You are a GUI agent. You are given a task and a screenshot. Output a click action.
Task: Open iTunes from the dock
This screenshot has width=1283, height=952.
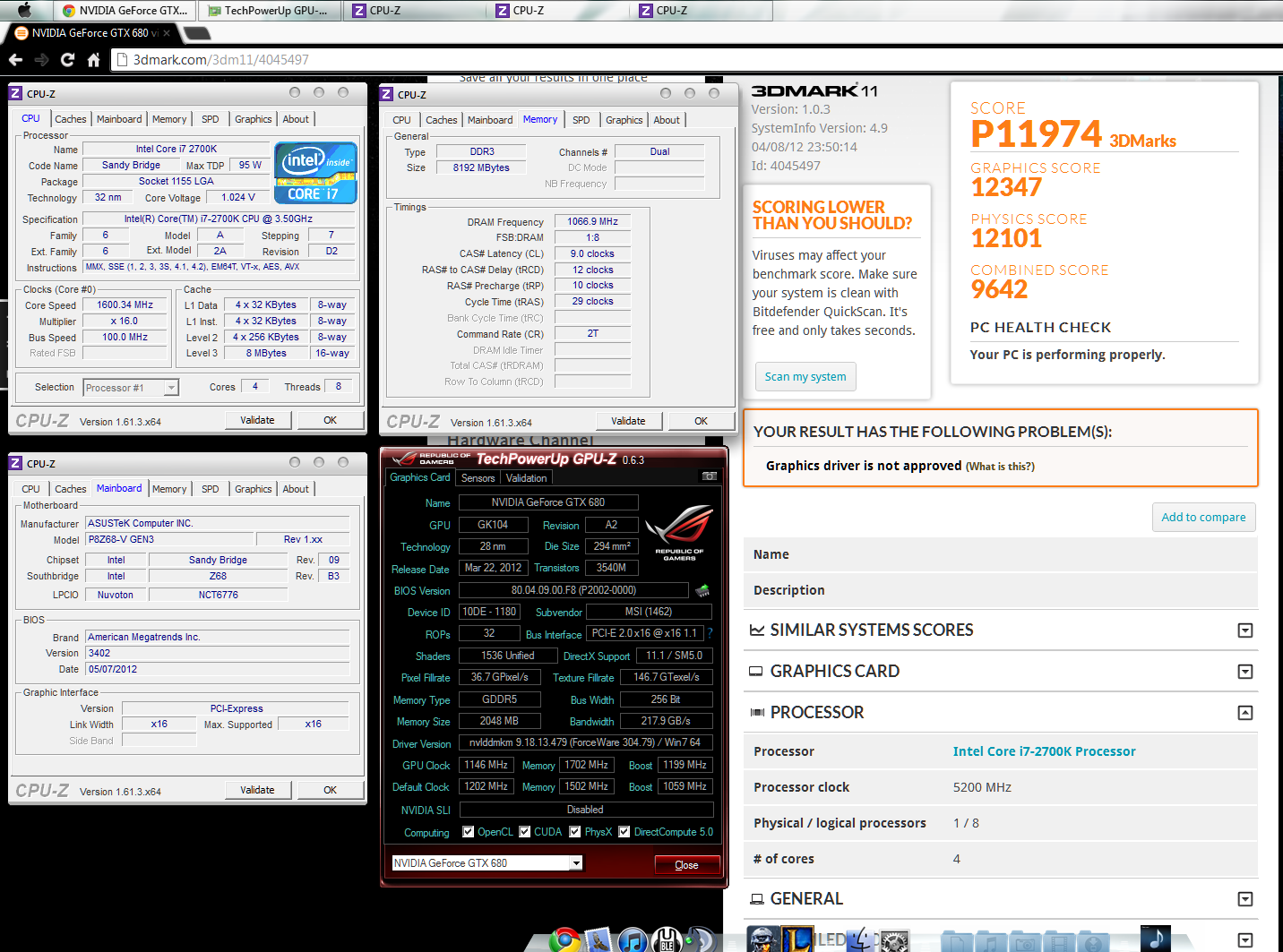pyautogui.click(x=633, y=939)
